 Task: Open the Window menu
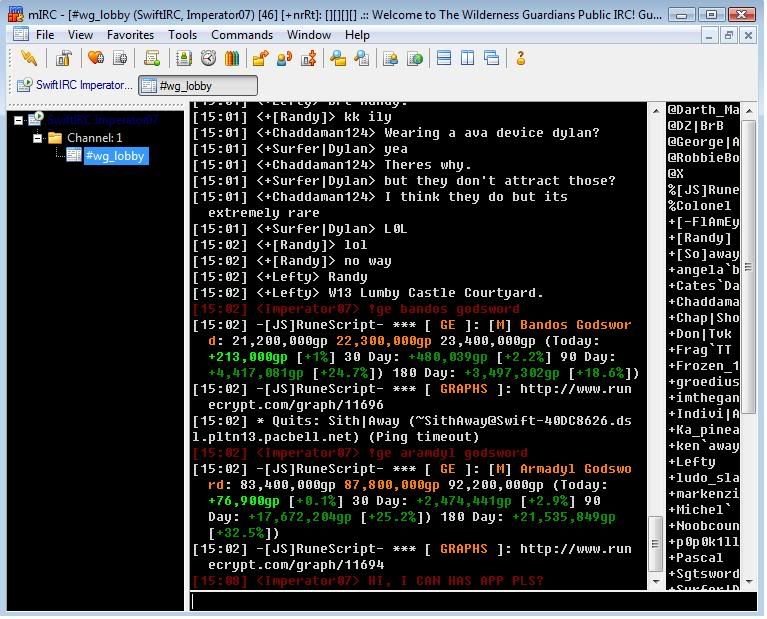click(x=309, y=35)
